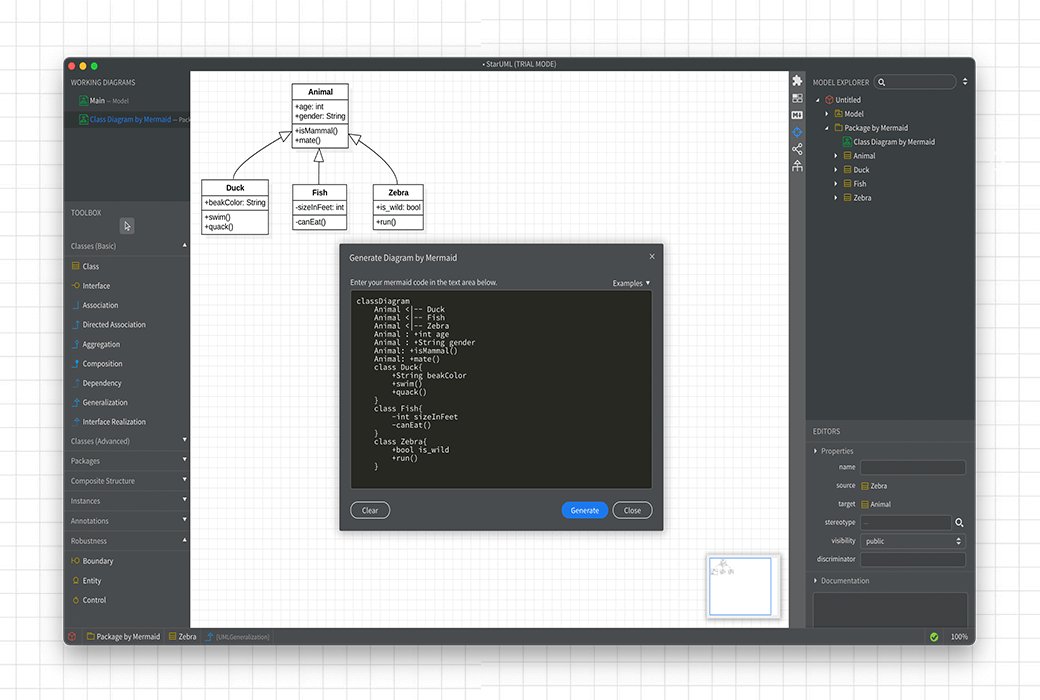This screenshot has height=700, width=1040.
Task: Click the discriminator input field
Action: click(913, 559)
